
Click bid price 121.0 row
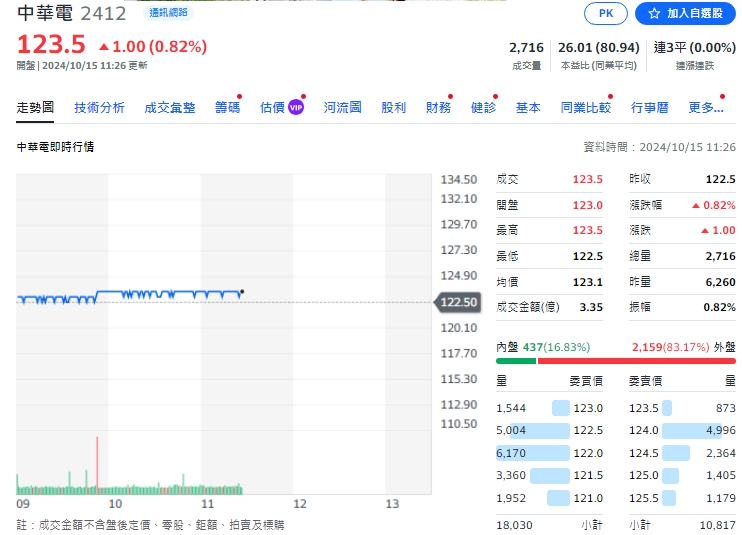[549, 498]
